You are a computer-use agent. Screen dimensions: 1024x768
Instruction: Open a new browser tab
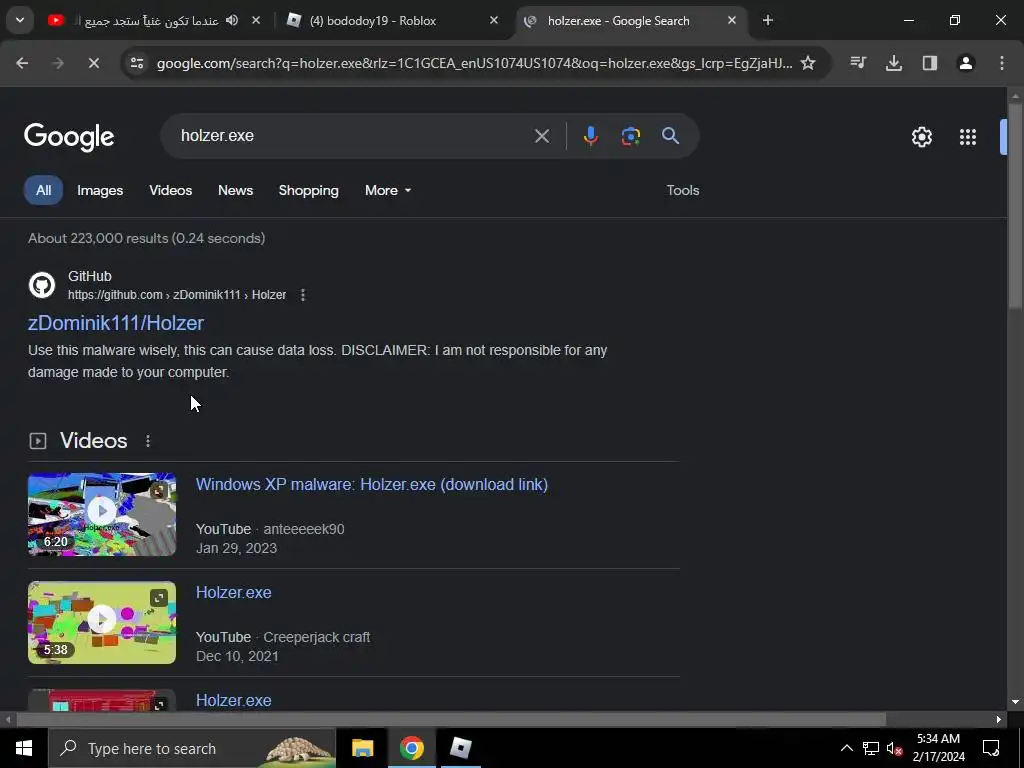click(x=768, y=20)
